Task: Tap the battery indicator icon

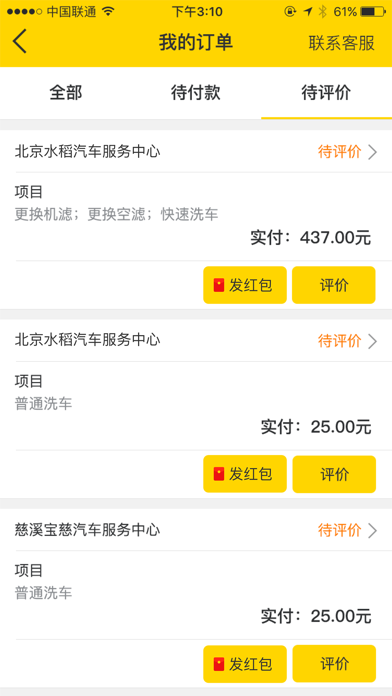Action: pos(373,12)
